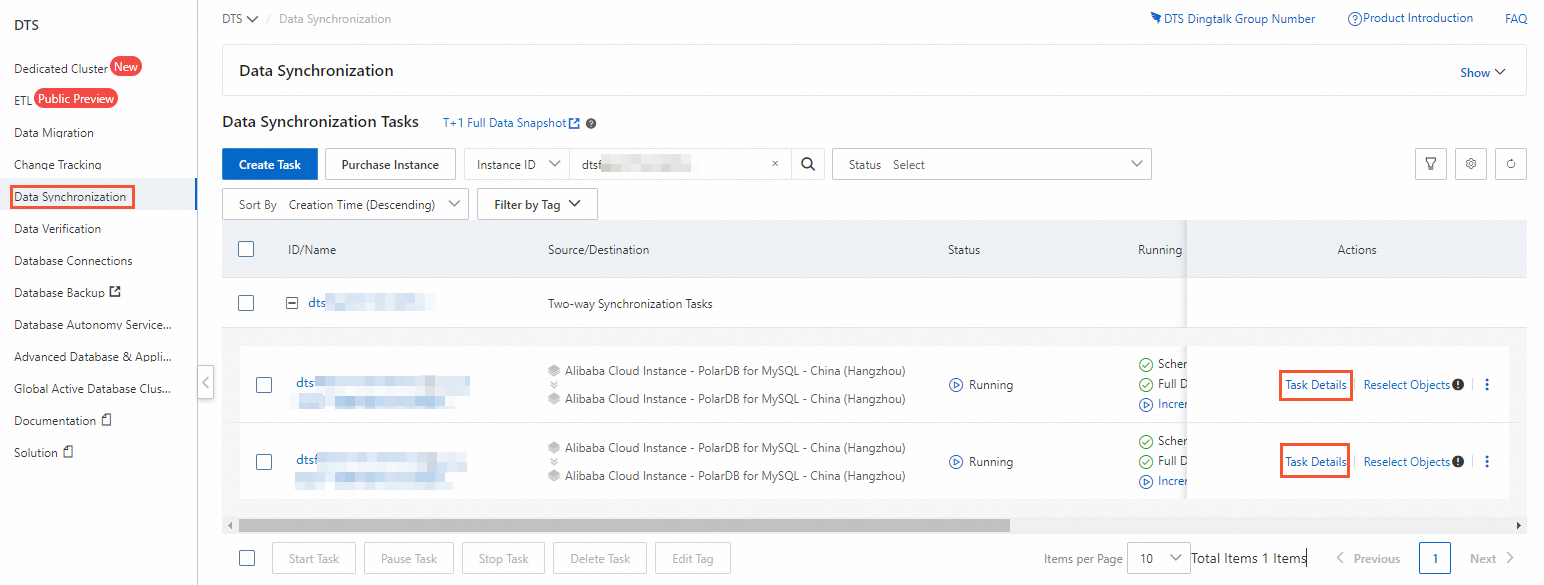Image resolution: width=1544 pixels, height=585 pixels.
Task: Click the filter funnel icon
Action: 1431,164
